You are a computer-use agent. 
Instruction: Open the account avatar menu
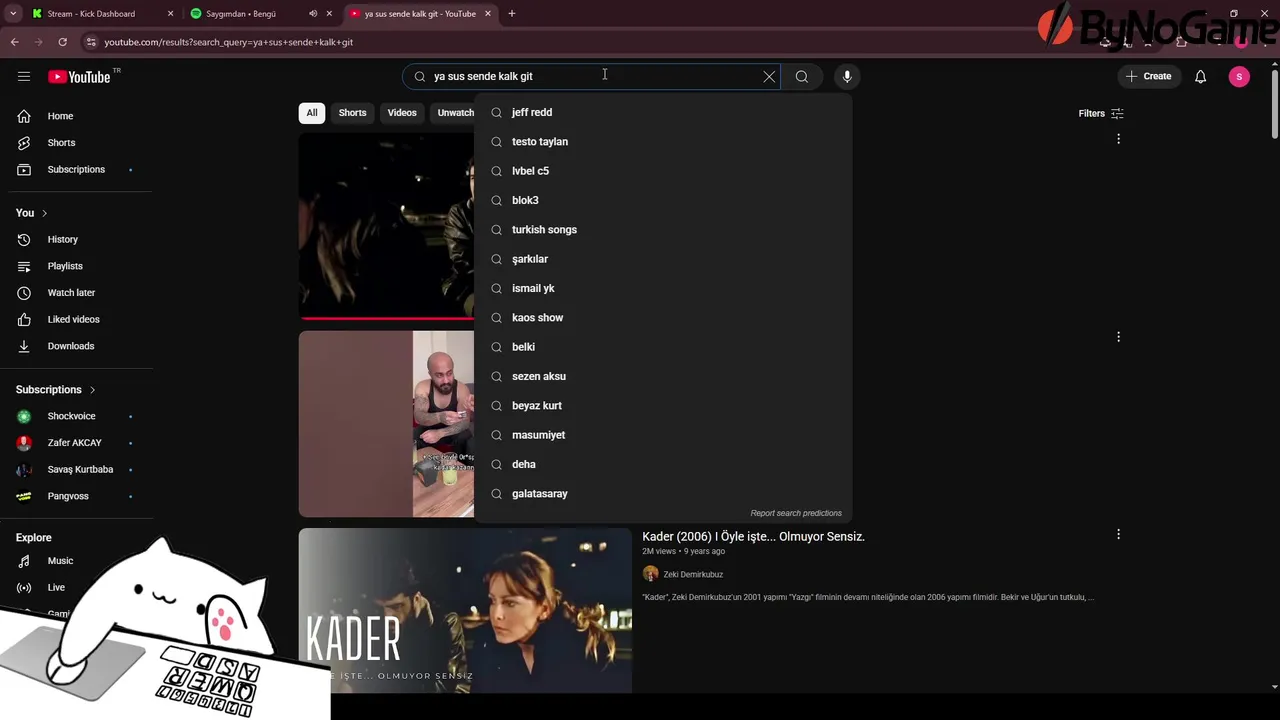[x=1239, y=76]
